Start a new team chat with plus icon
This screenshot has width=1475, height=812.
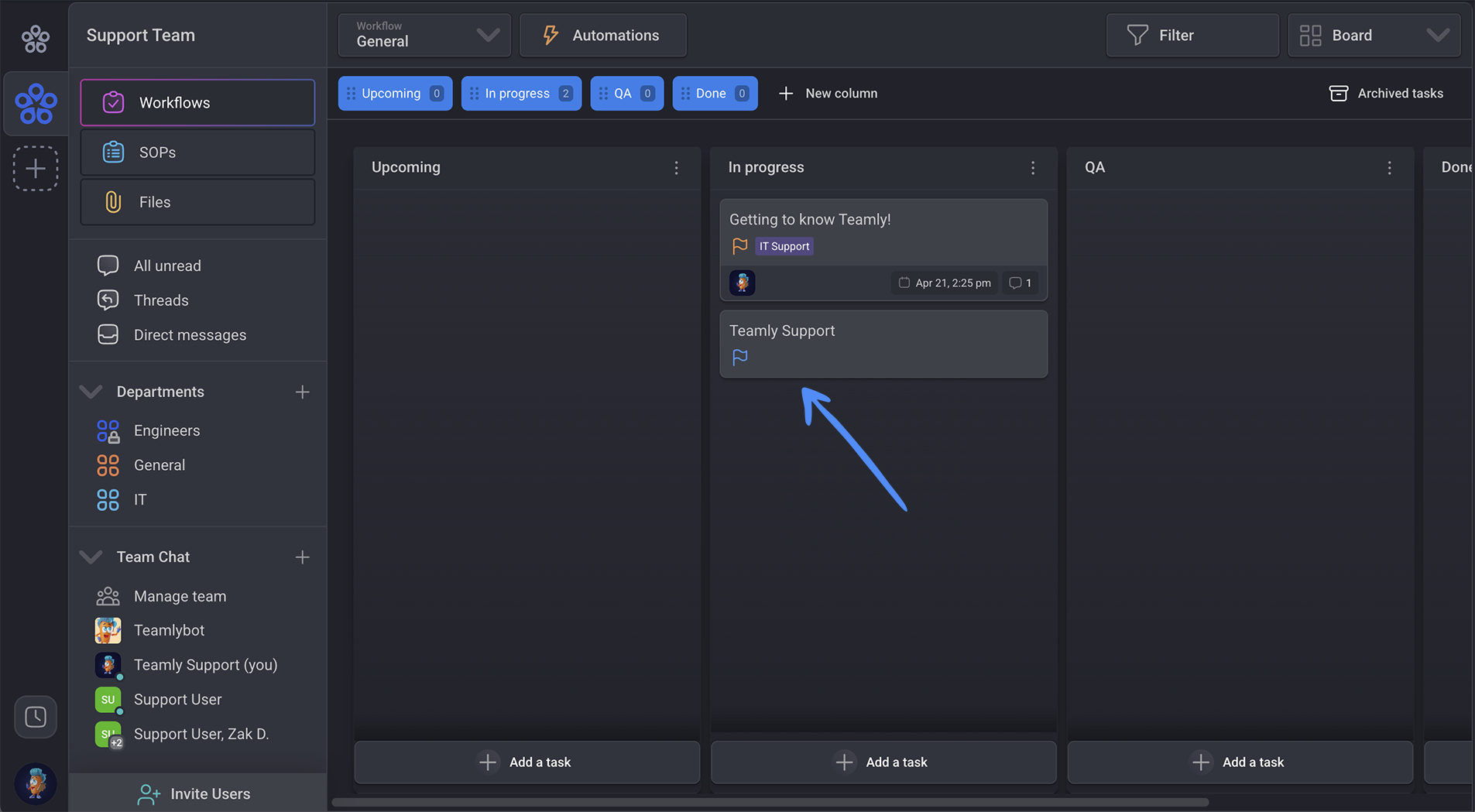302,557
